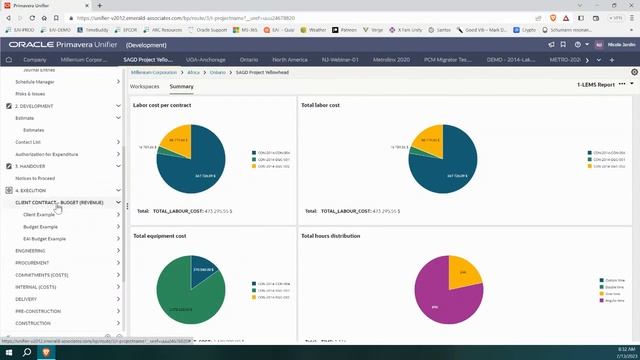This screenshot has height=360, width=640.
Task: Click the 3. HANDOVER phase icon
Action: (9, 166)
